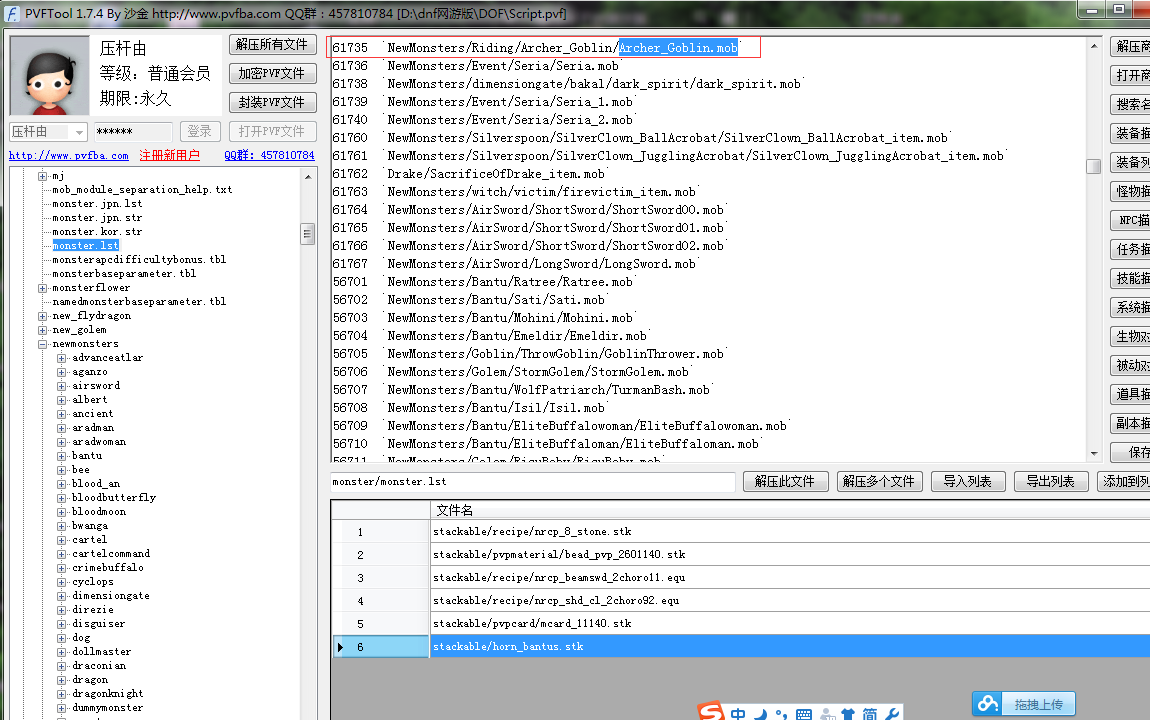Toggle Sogou Chinese/English mode icon

(738, 714)
